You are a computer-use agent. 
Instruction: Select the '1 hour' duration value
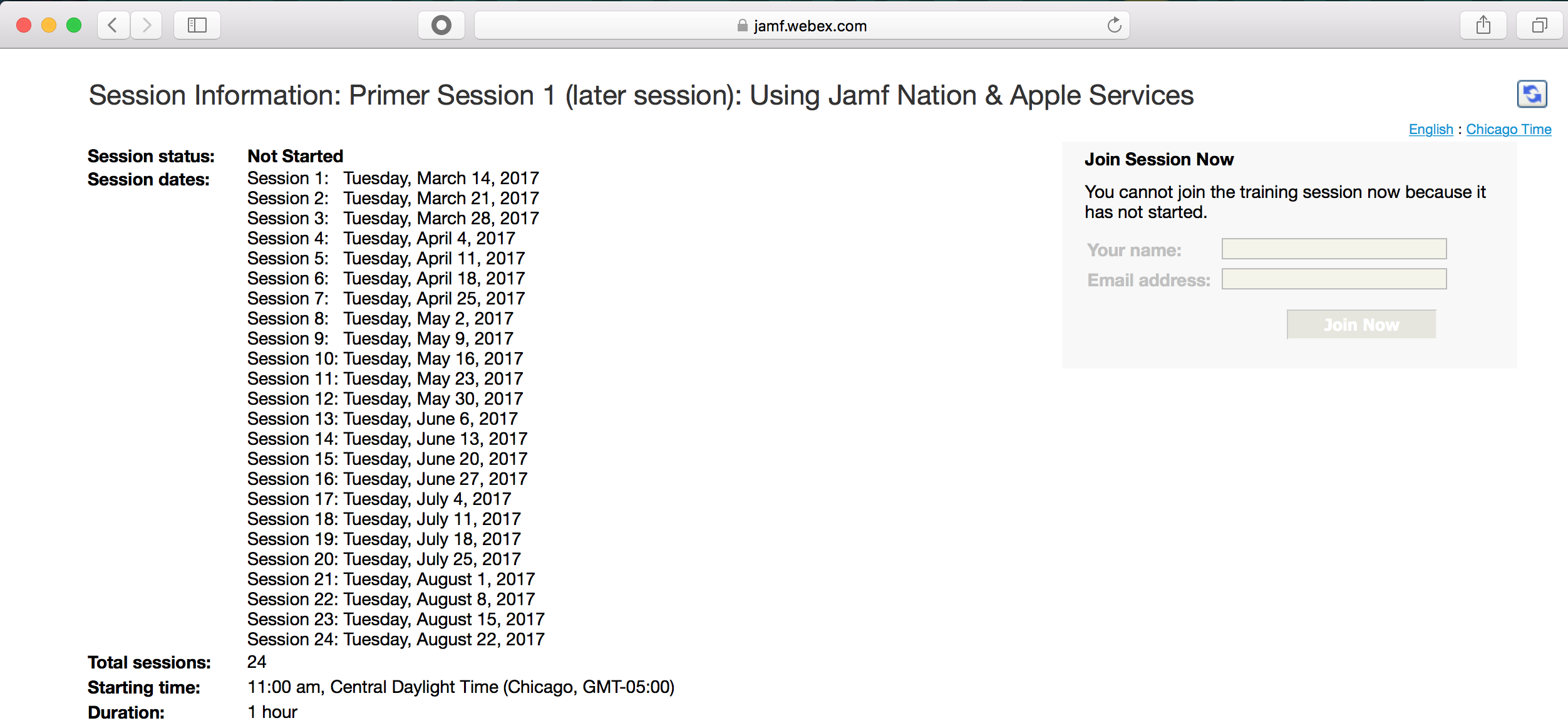272,712
